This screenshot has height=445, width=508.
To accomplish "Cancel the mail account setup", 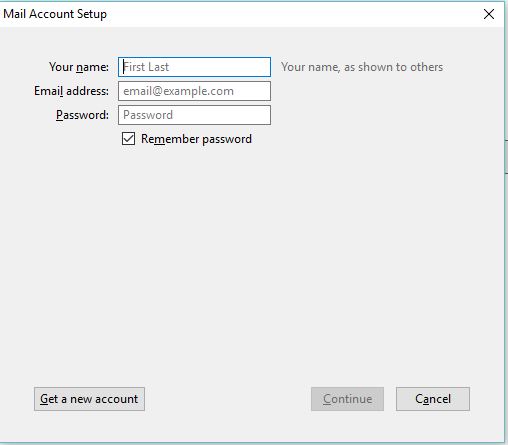I will [x=433, y=399].
